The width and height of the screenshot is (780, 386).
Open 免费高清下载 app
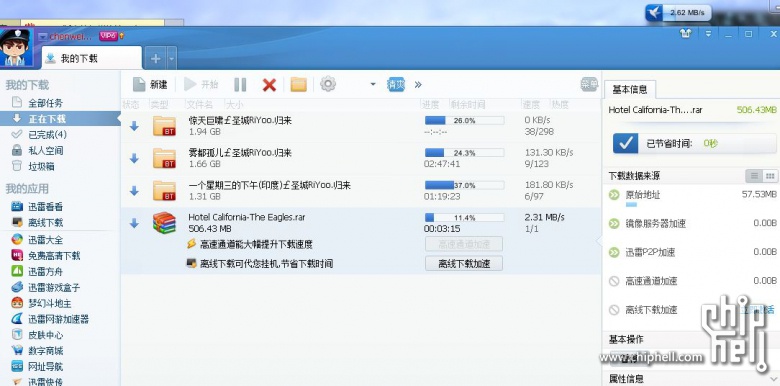coord(46,256)
